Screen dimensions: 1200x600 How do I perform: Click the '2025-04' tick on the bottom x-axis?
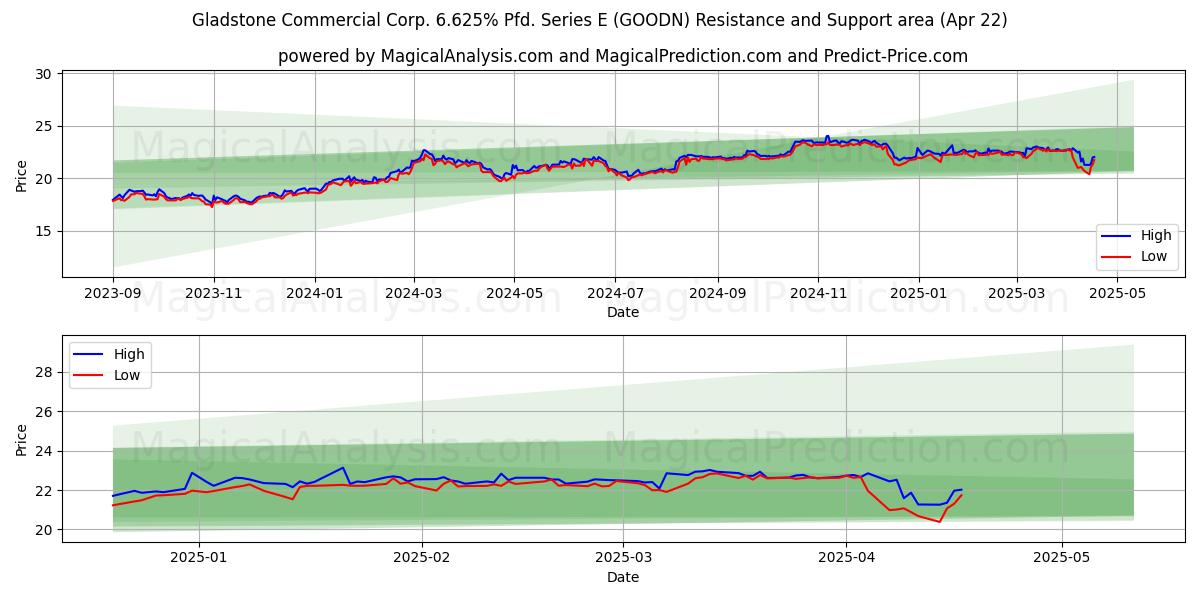coord(846,559)
